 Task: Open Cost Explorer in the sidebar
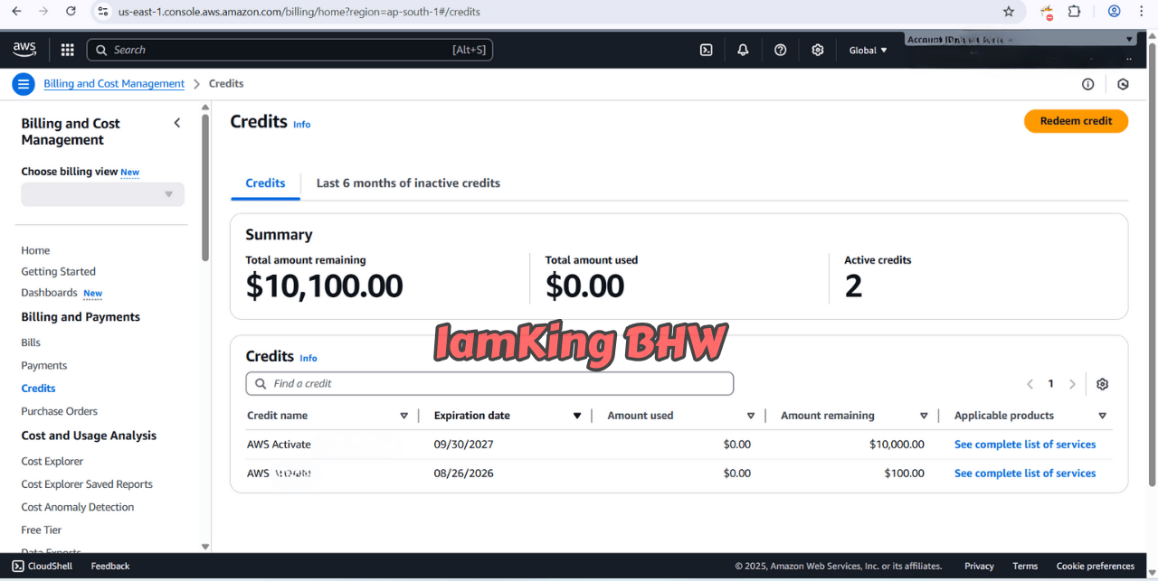[x=52, y=461]
